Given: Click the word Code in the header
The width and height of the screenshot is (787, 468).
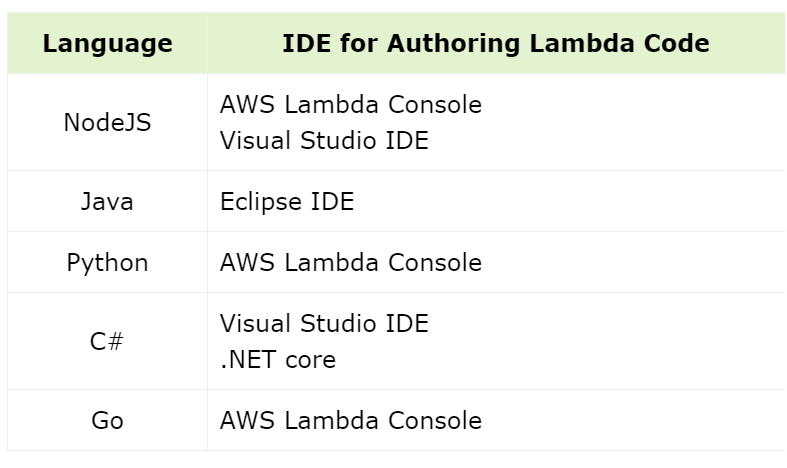Looking at the screenshot, I should (680, 44).
